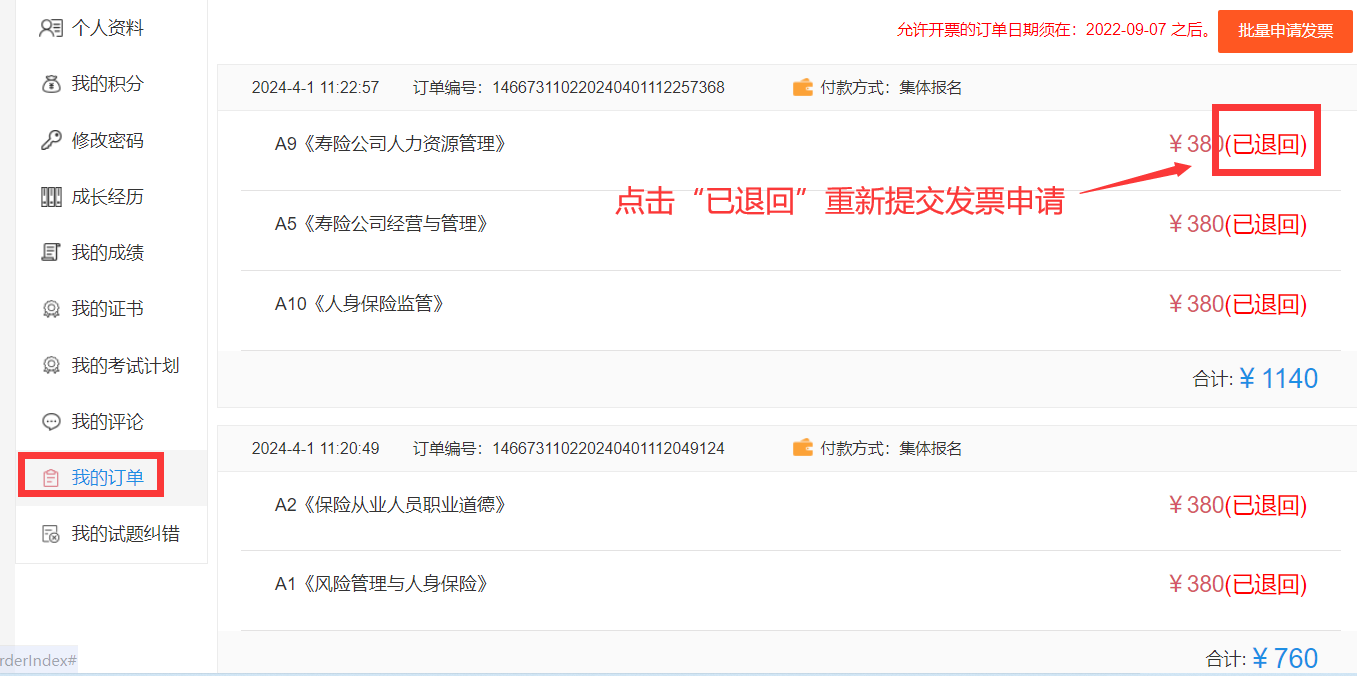This screenshot has height=676, width=1357.
Task: Select the 我的积分 points icon
Action: (51, 84)
